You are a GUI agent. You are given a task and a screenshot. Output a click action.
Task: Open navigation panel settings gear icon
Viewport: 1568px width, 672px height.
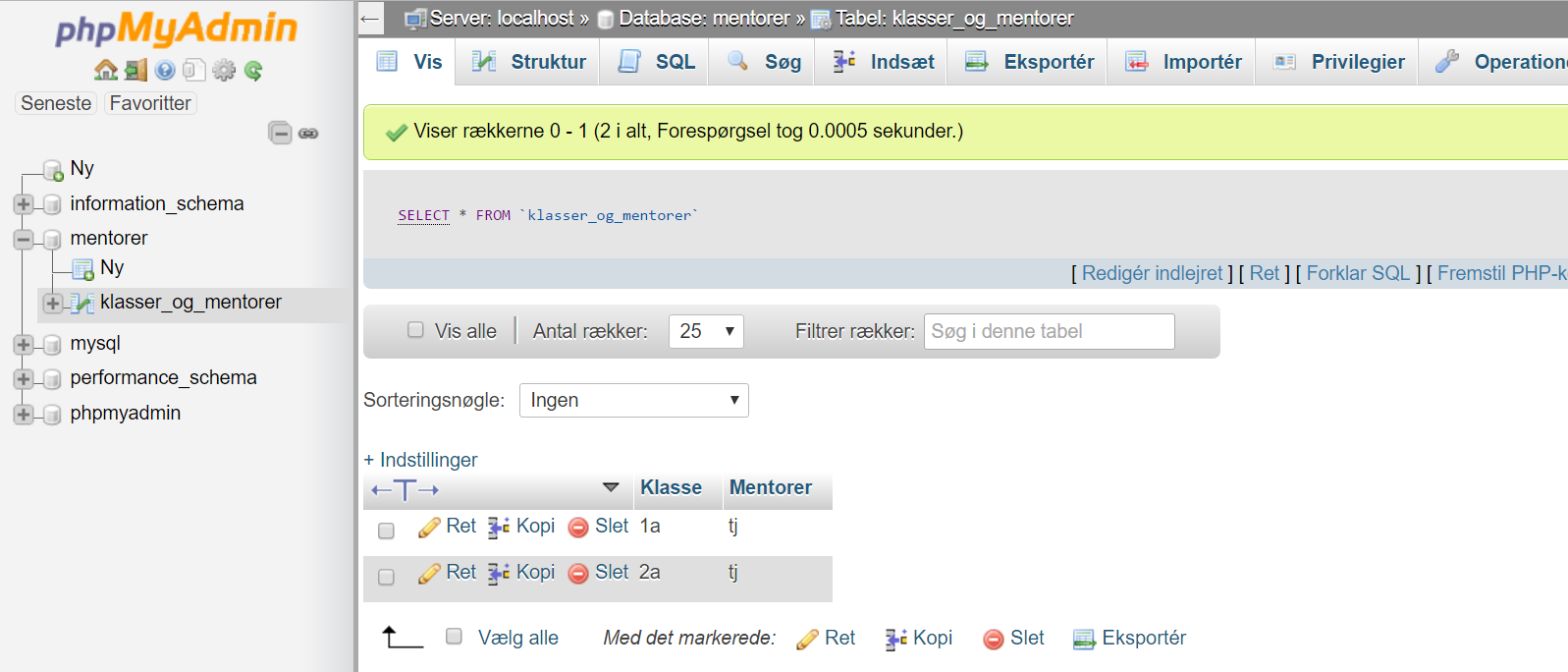(x=224, y=70)
